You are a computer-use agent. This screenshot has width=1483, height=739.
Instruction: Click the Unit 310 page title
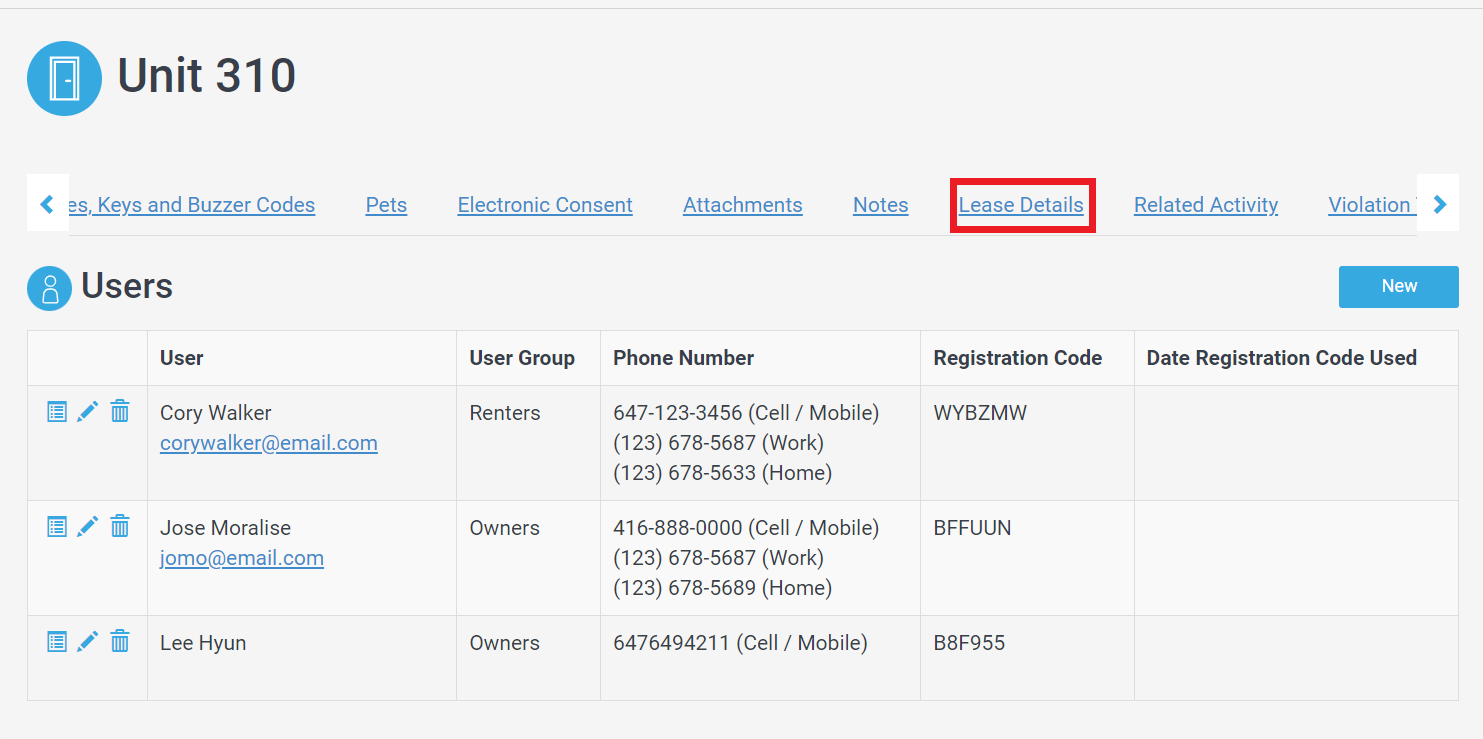(207, 76)
